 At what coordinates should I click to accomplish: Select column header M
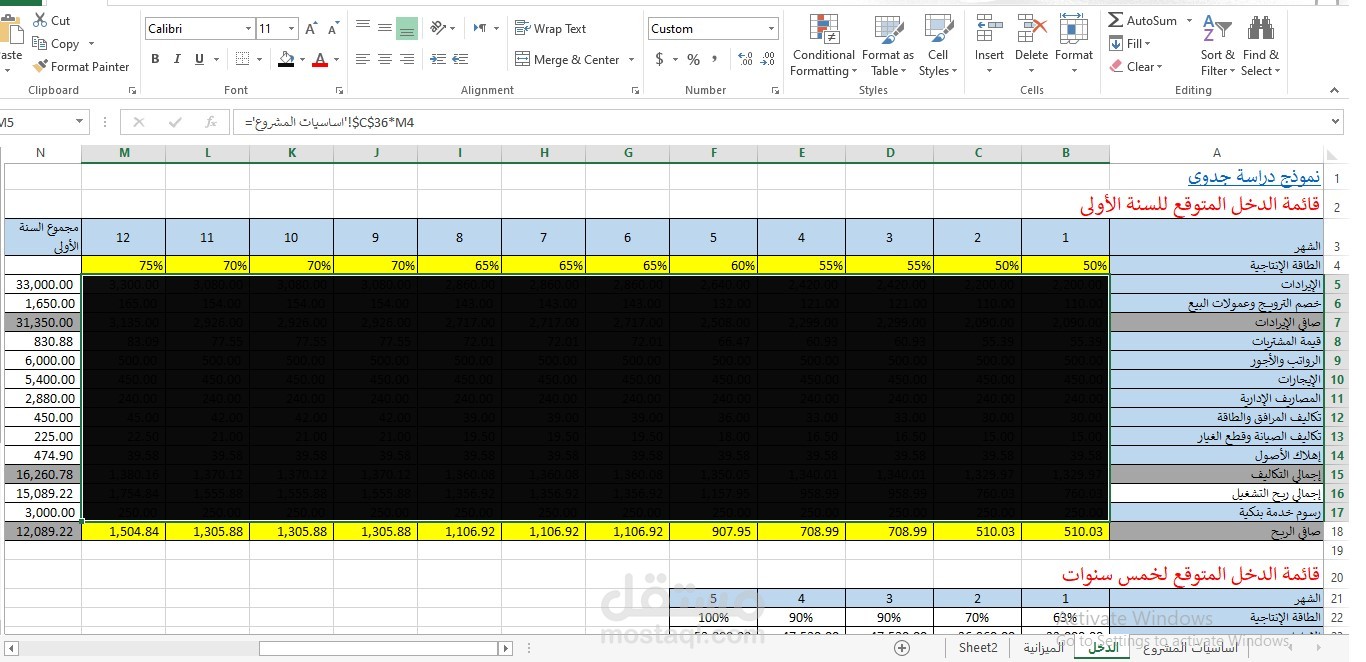[x=124, y=153]
